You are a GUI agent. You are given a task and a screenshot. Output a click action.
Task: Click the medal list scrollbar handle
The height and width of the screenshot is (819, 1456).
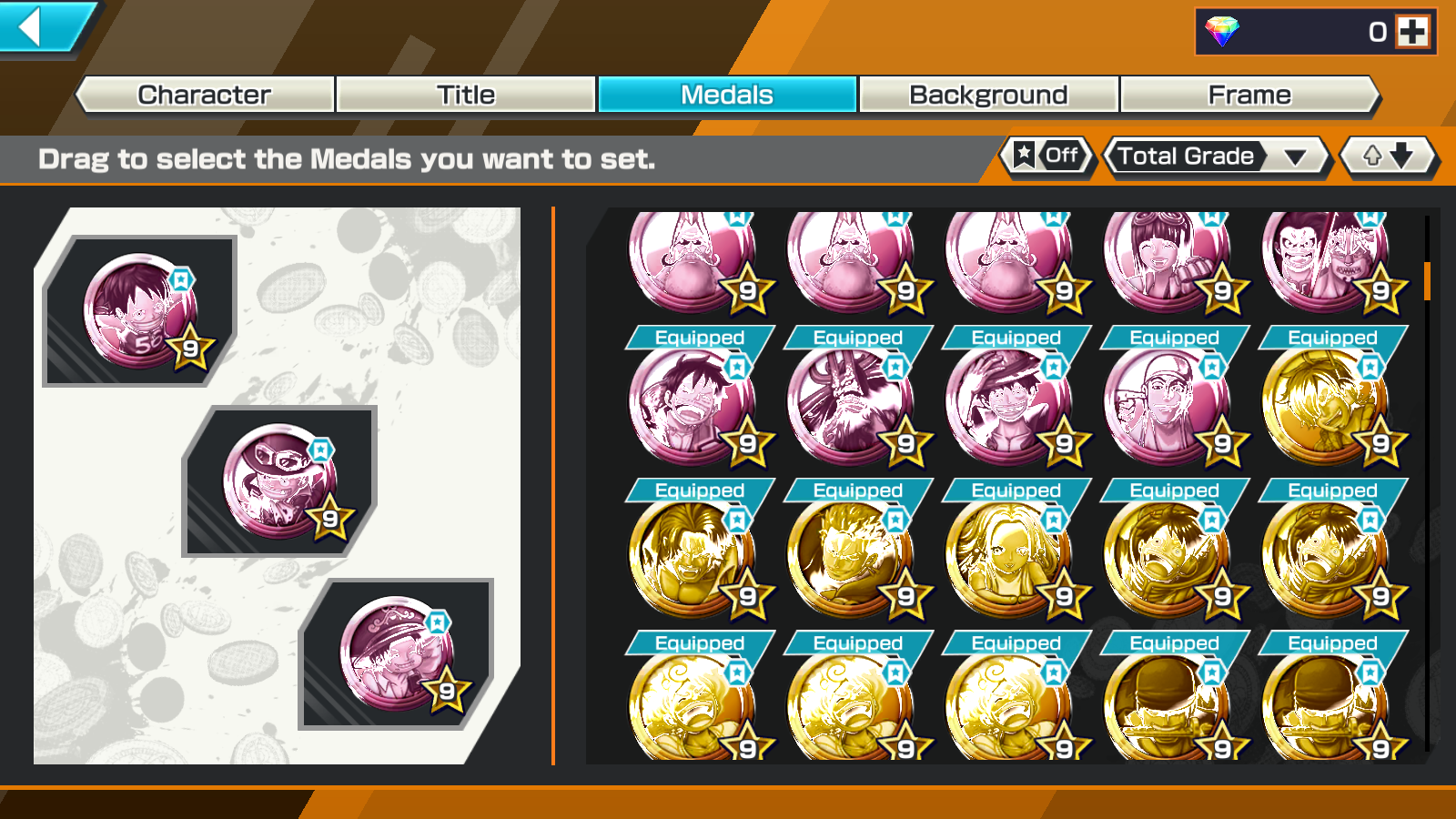[x=1427, y=281]
